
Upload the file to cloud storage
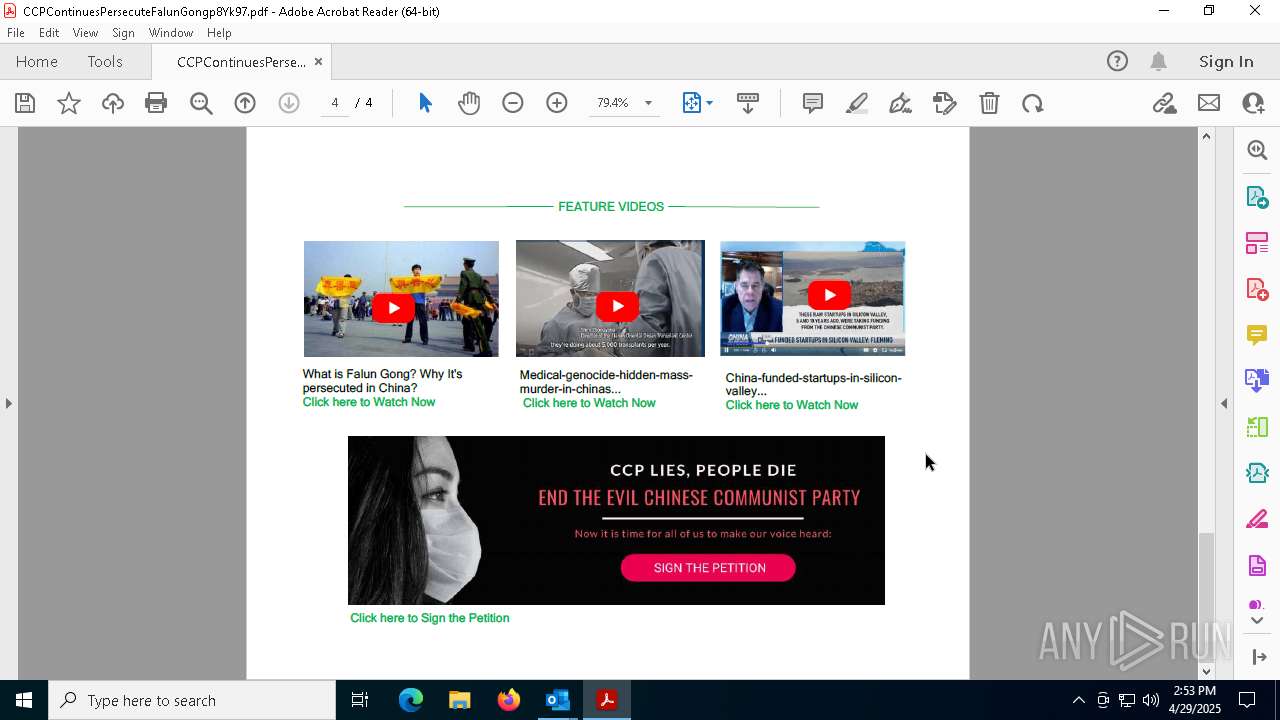(x=113, y=103)
